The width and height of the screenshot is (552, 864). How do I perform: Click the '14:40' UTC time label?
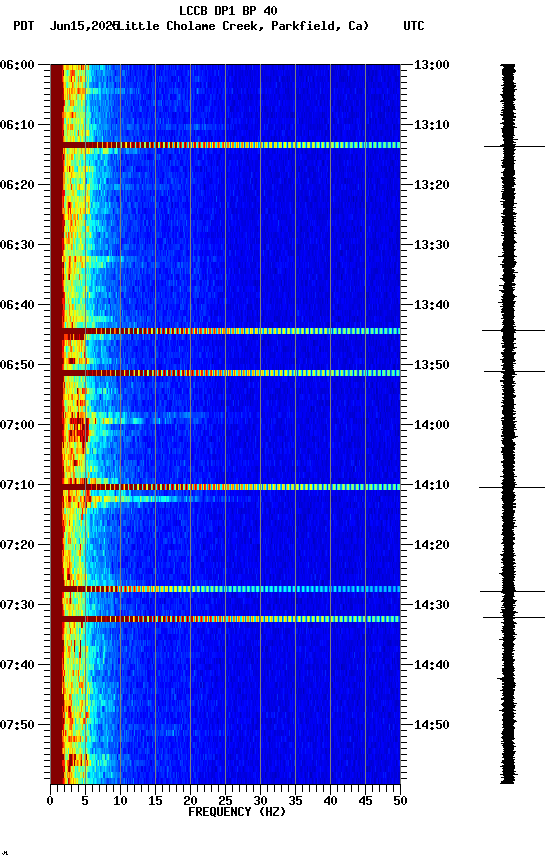(x=432, y=666)
